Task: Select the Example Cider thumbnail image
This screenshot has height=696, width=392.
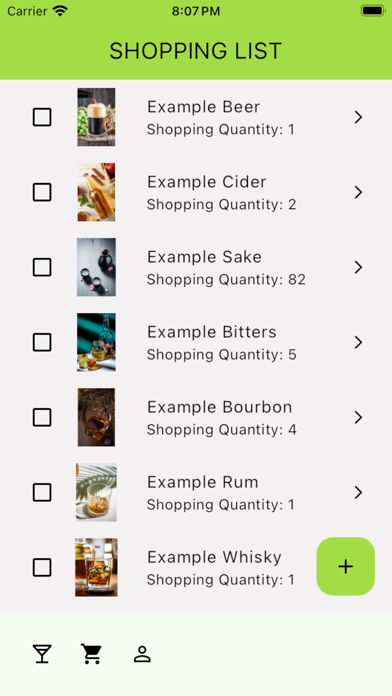Action: click(x=96, y=192)
